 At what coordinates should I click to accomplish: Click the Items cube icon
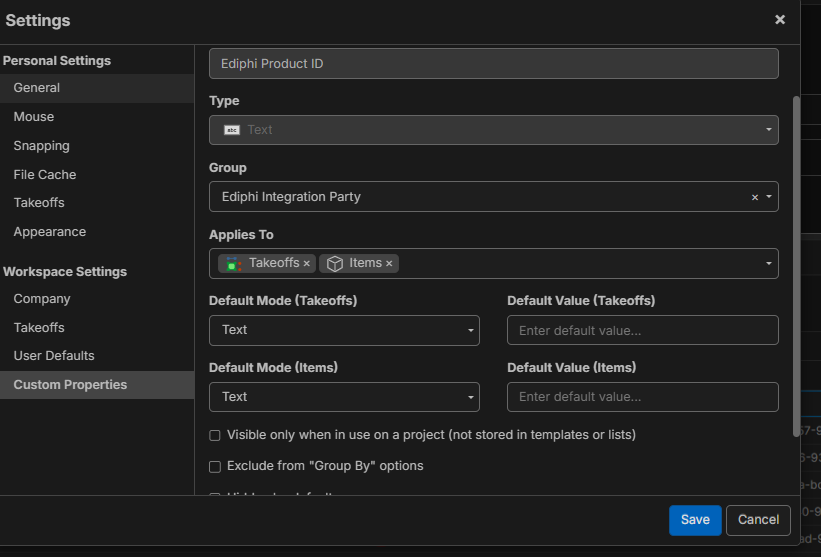[x=335, y=264]
